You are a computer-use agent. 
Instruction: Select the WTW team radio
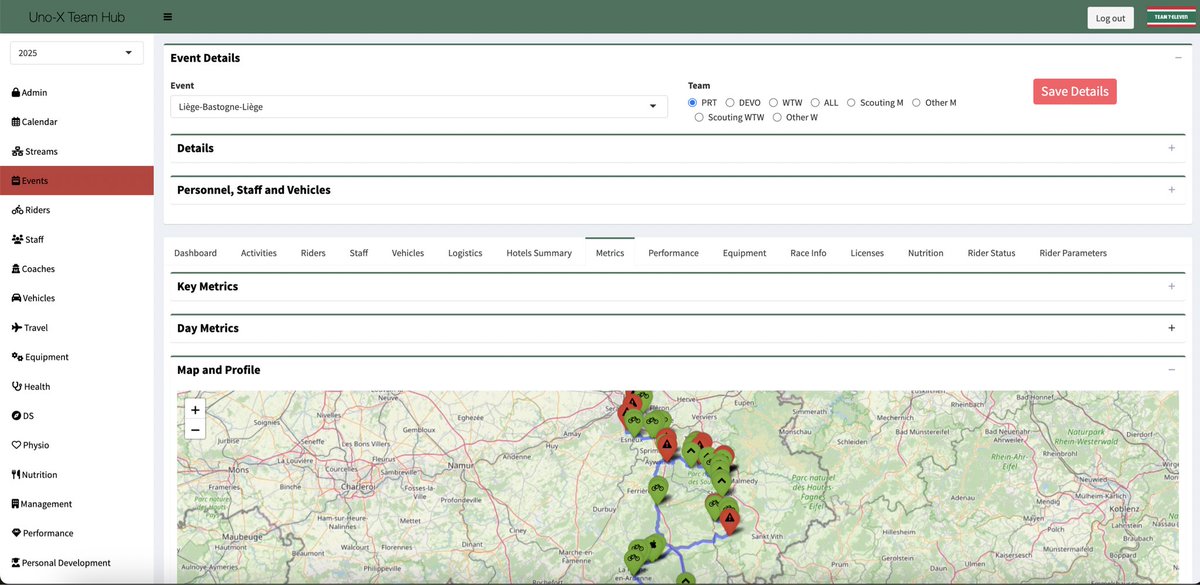coord(774,102)
